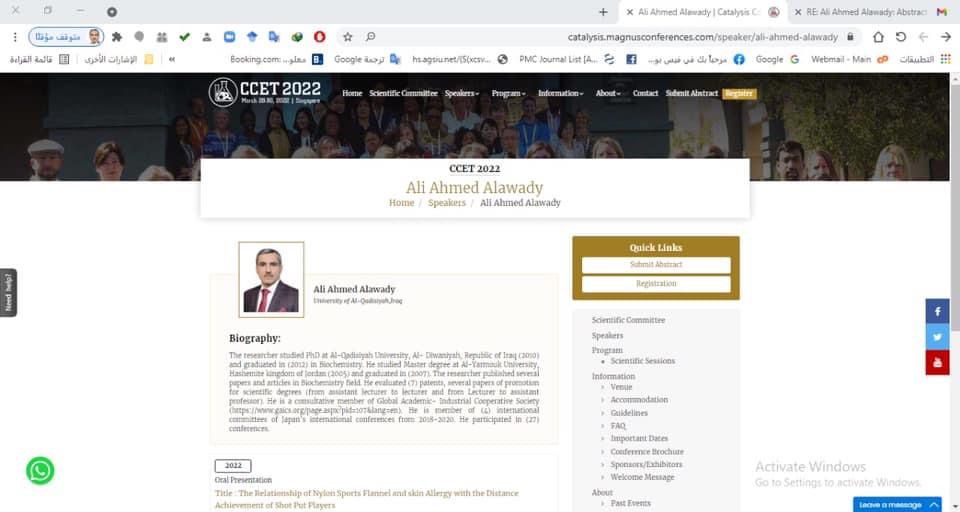Click the Registration quick link button

tap(656, 284)
